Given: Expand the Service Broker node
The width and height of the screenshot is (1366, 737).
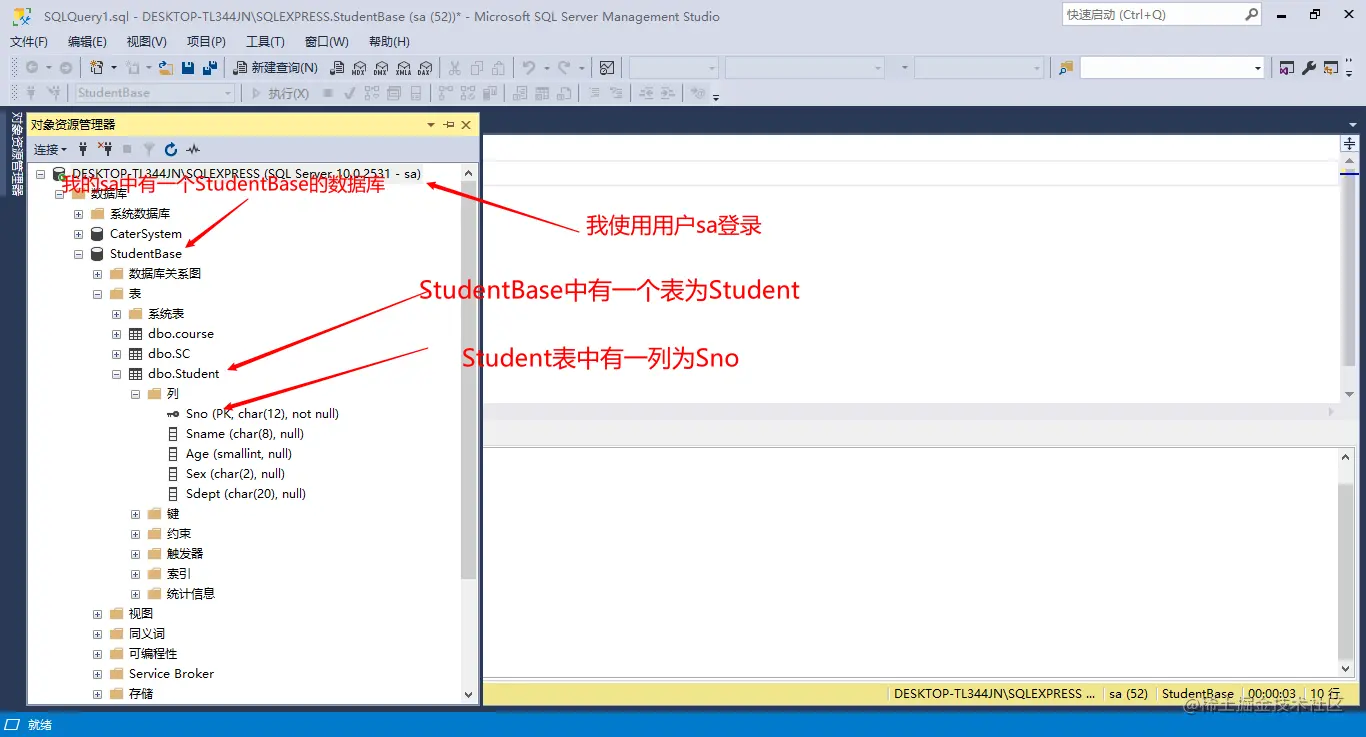Looking at the screenshot, I should pos(97,674).
